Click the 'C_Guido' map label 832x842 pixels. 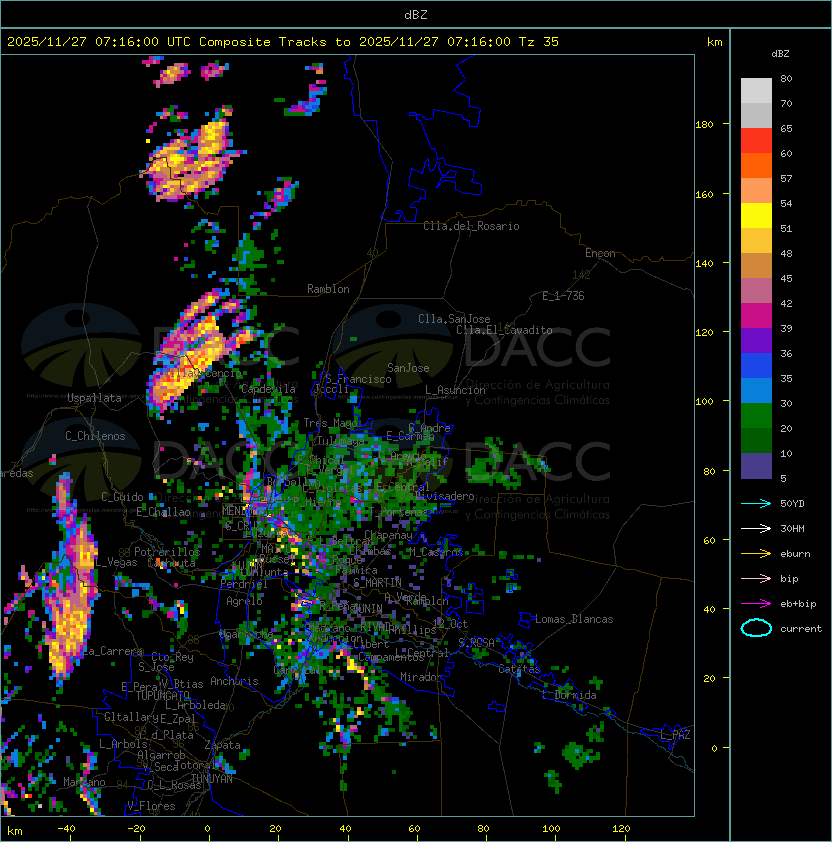tap(122, 497)
